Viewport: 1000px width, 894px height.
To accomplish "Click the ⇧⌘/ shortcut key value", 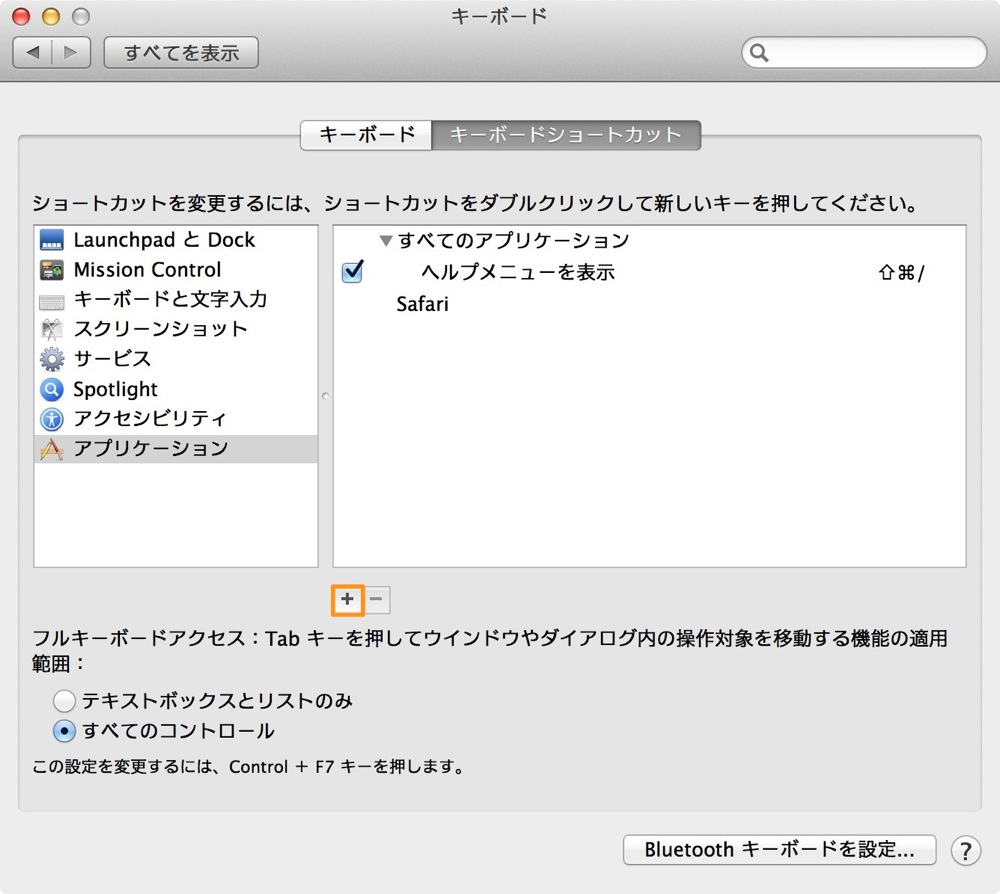I will coord(901,273).
